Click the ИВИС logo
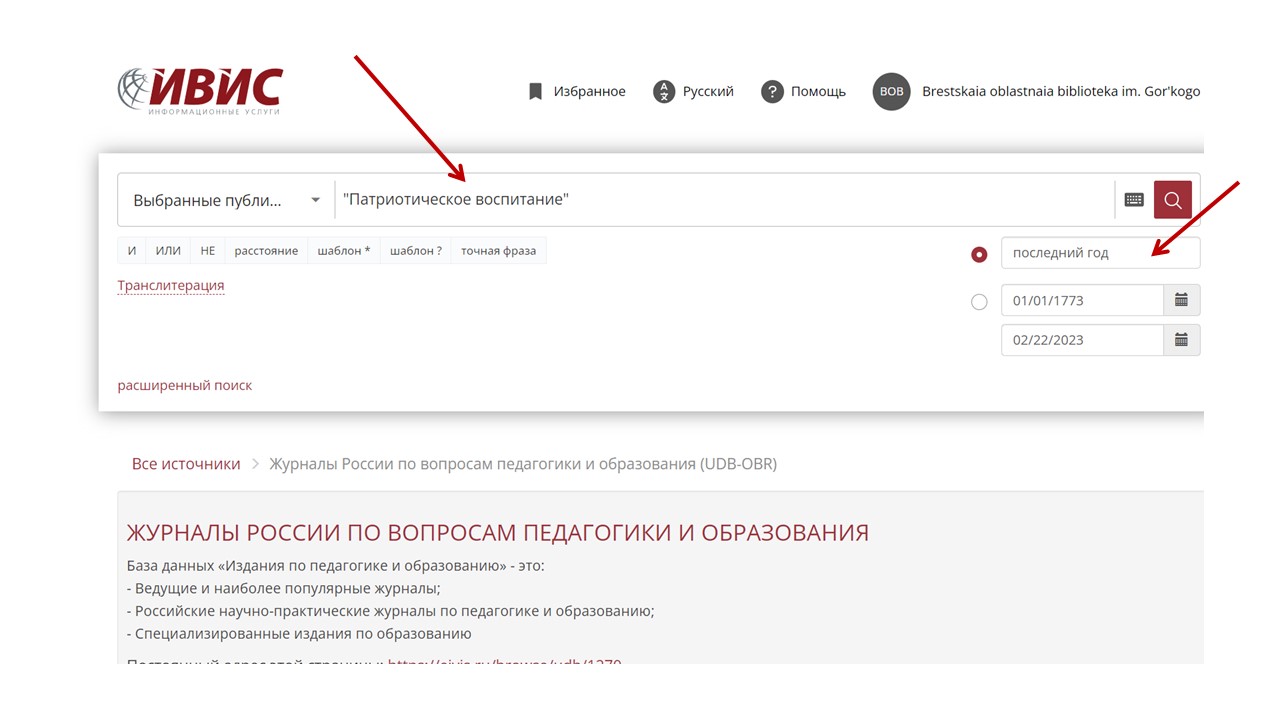This screenshot has height=720, width=1280. point(200,90)
